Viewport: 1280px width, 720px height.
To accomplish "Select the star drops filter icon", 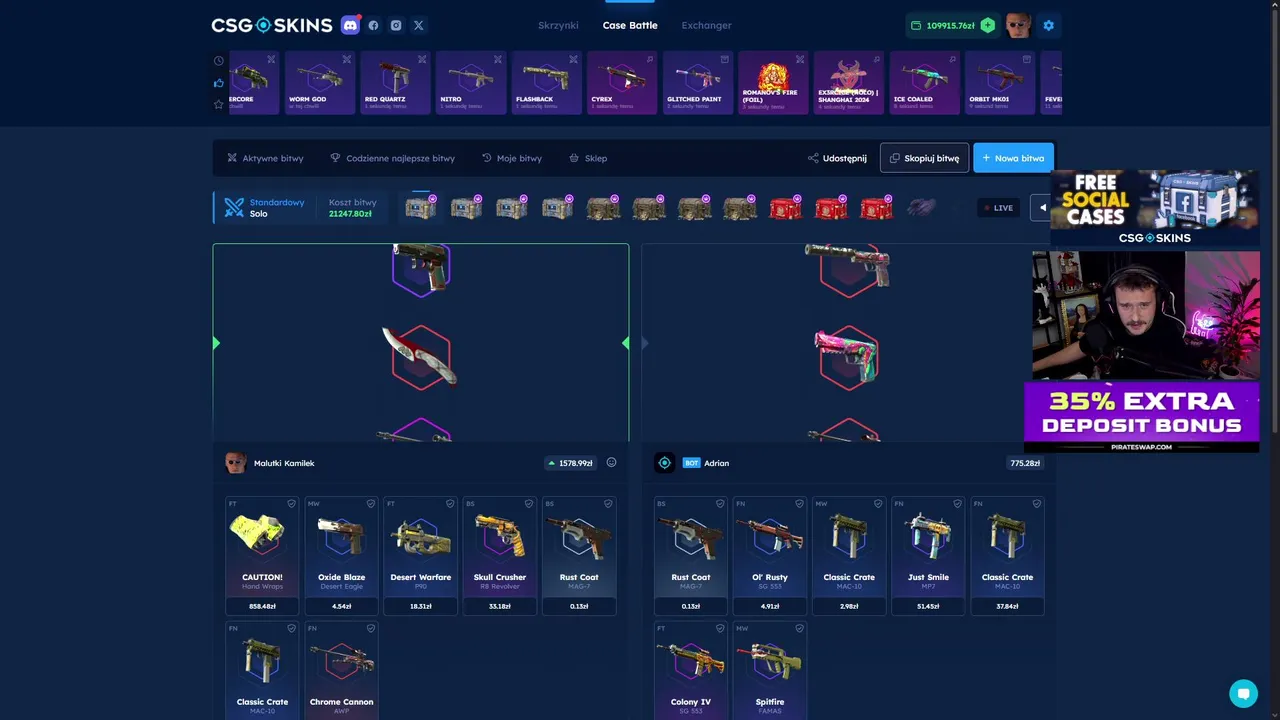I will click(x=219, y=104).
